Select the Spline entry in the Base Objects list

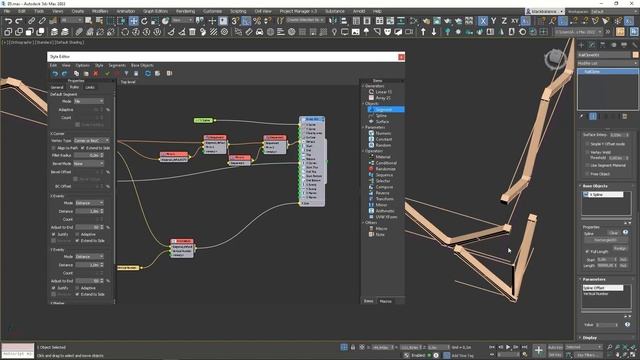coord(603,195)
